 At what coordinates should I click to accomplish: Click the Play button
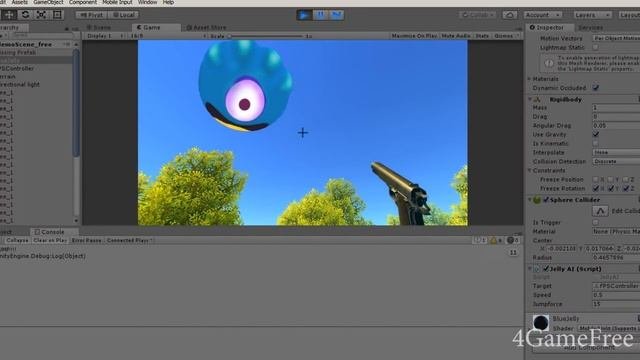point(304,15)
